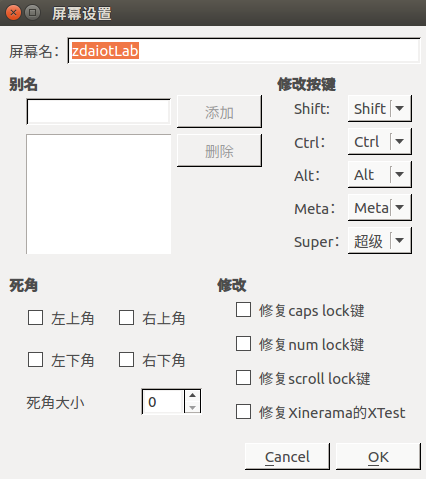This screenshot has height=479, width=426.
Task: Open the Super modifier dropdown
Action: pos(380,240)
